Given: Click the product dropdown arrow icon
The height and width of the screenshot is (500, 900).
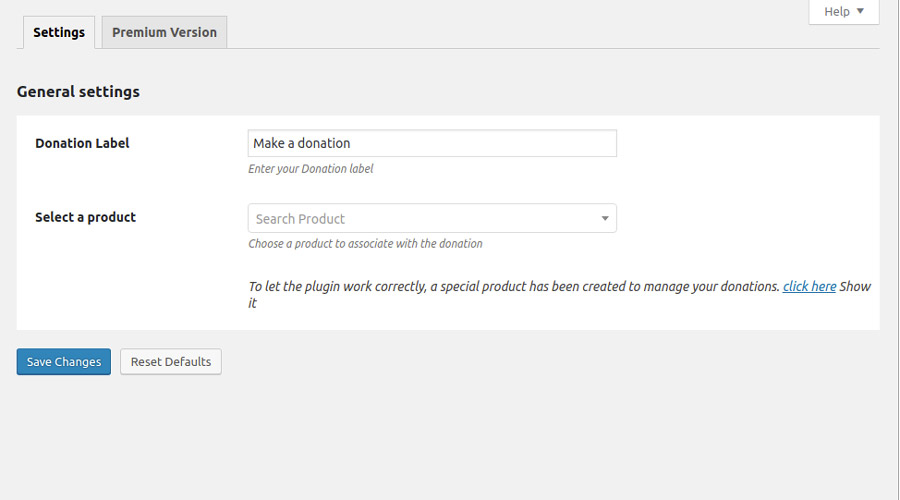Looking at the screenshot, I should [x=605, y=218].
